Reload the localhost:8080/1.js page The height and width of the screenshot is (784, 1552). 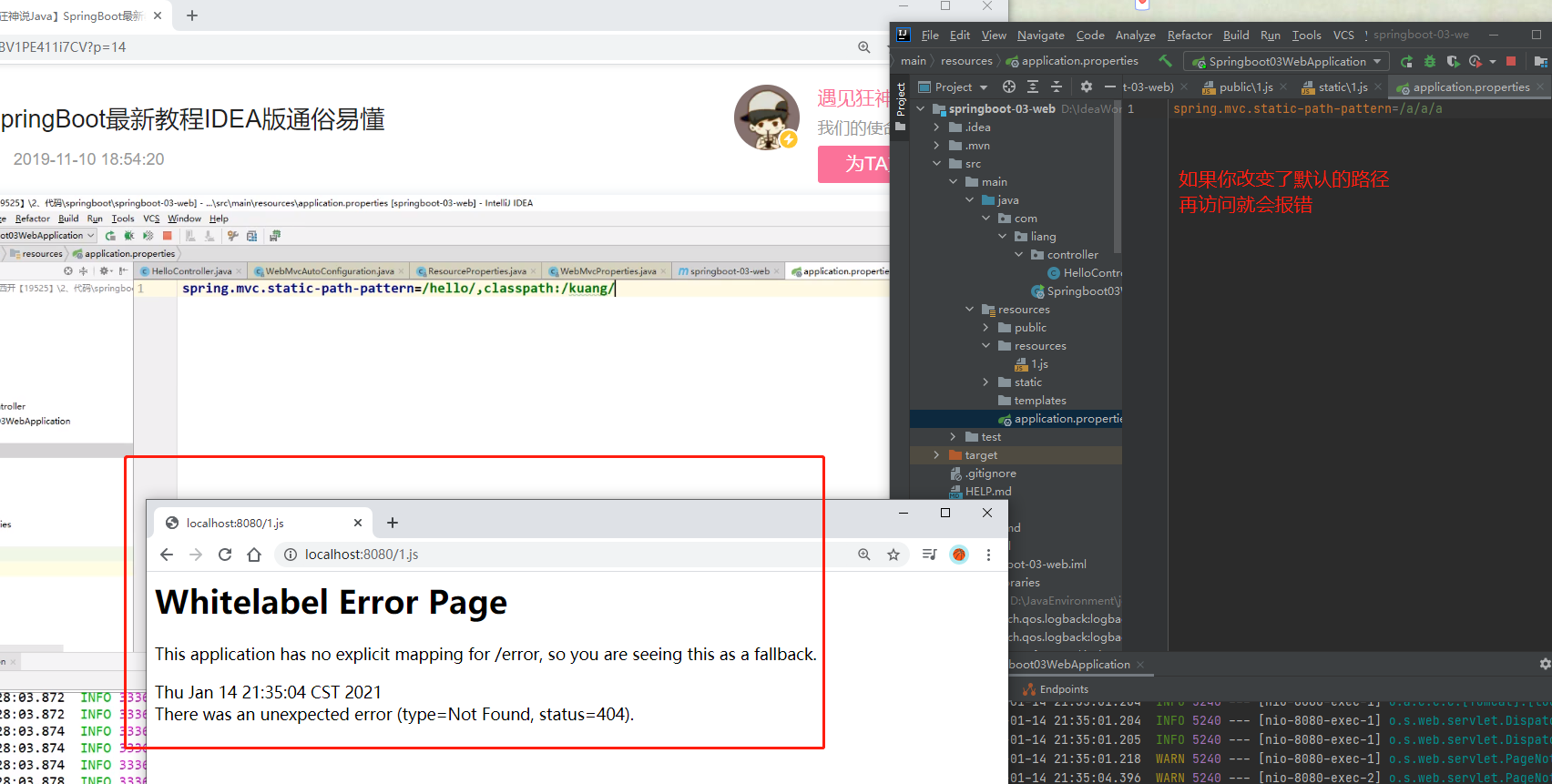pos(225,555)
